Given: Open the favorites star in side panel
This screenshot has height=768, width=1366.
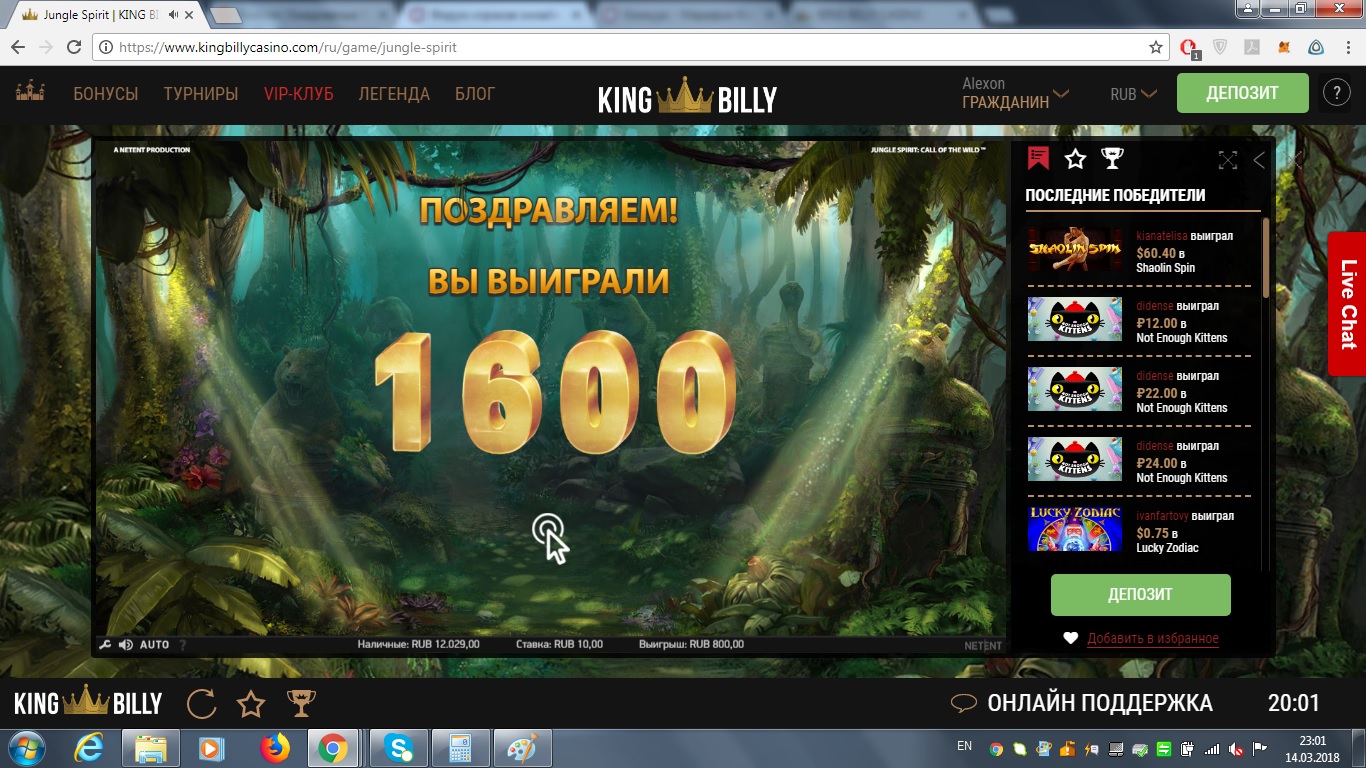Looking at the screenshot, I should [1075, 159].
